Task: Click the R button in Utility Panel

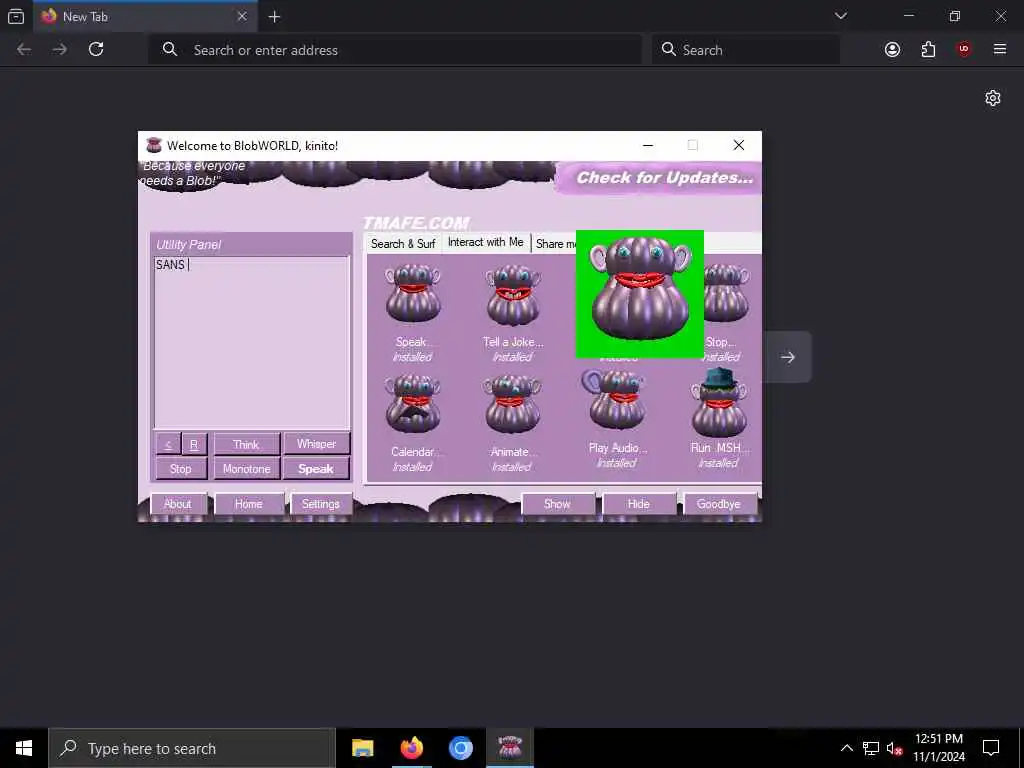Action: (x=194, y=445)
